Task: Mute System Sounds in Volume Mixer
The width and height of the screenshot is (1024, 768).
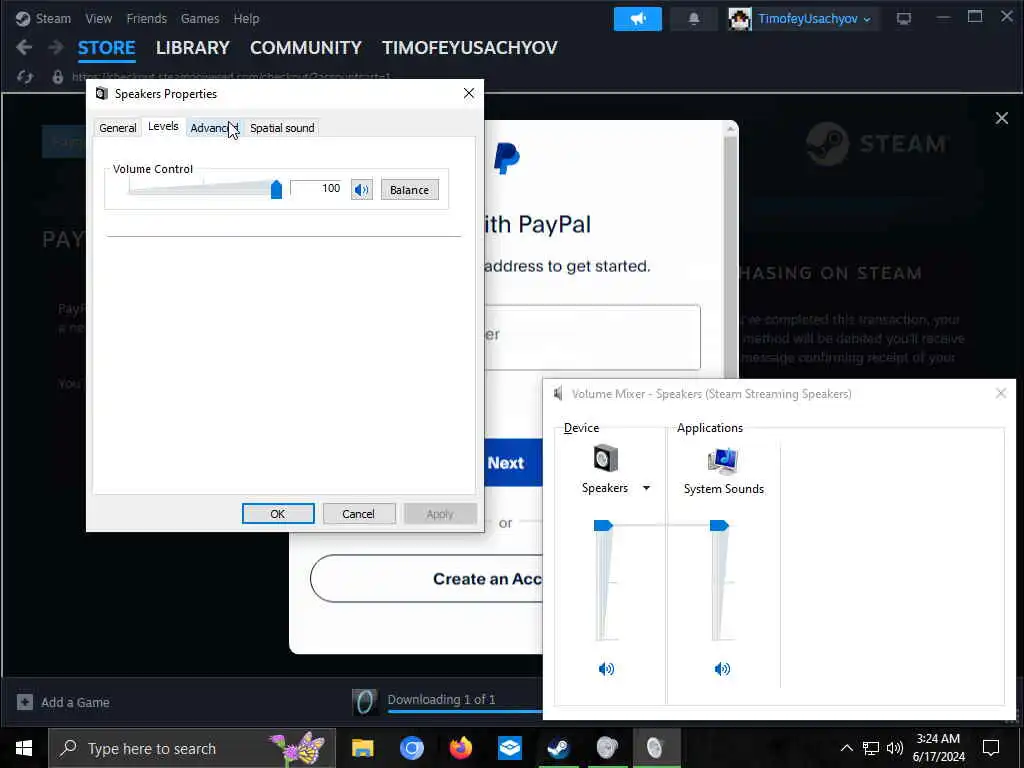Action: click(x=722, y=668)
